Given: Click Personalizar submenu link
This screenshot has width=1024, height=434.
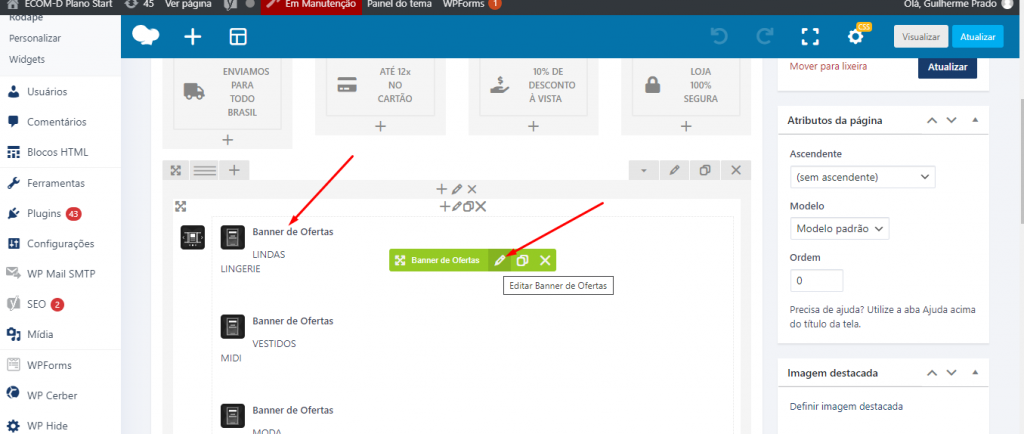Looking at the screenshot, I should click(x=35, y=38).
